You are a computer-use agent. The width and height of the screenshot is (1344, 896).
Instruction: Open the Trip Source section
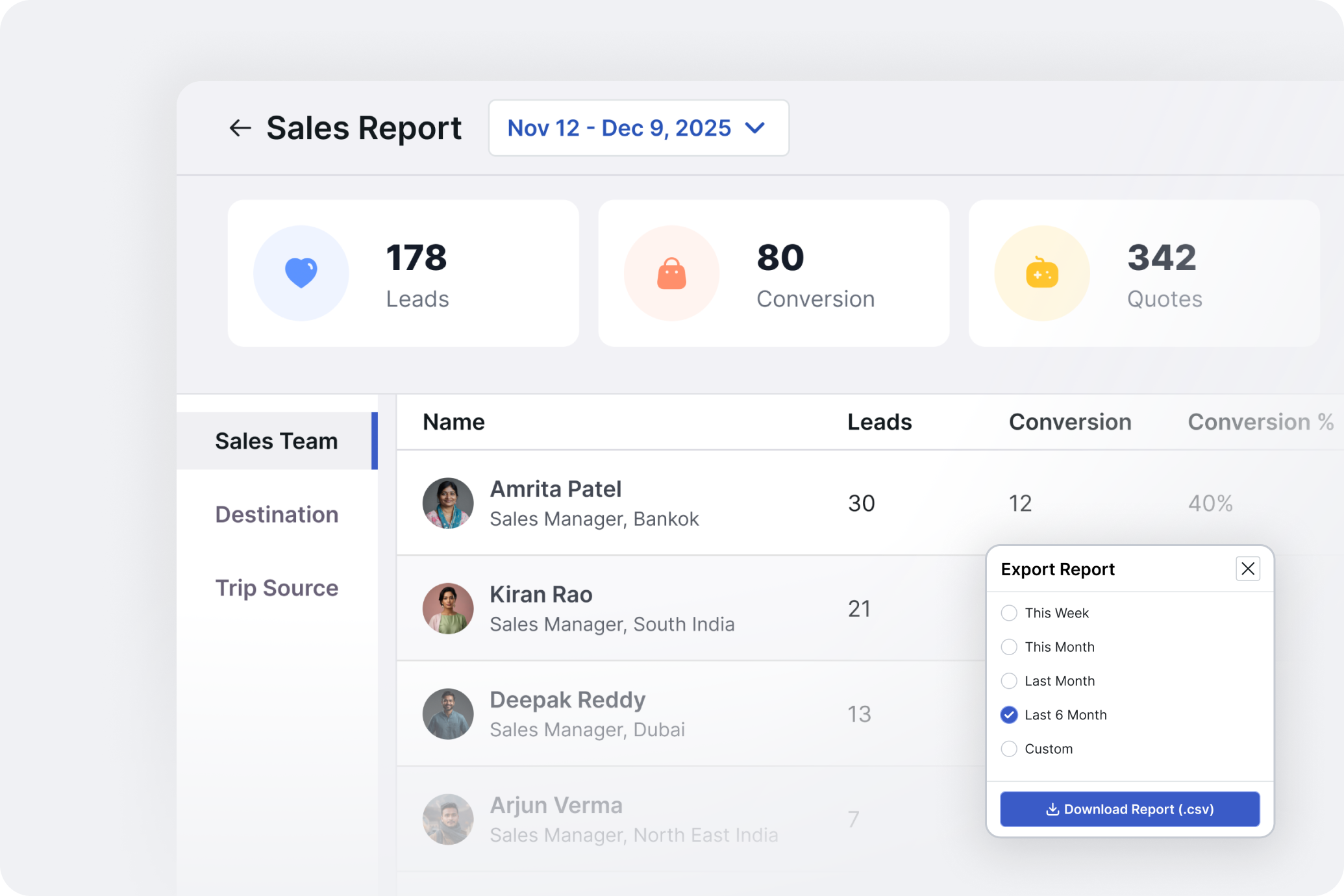pyautogui.click(x=277, y=588)
